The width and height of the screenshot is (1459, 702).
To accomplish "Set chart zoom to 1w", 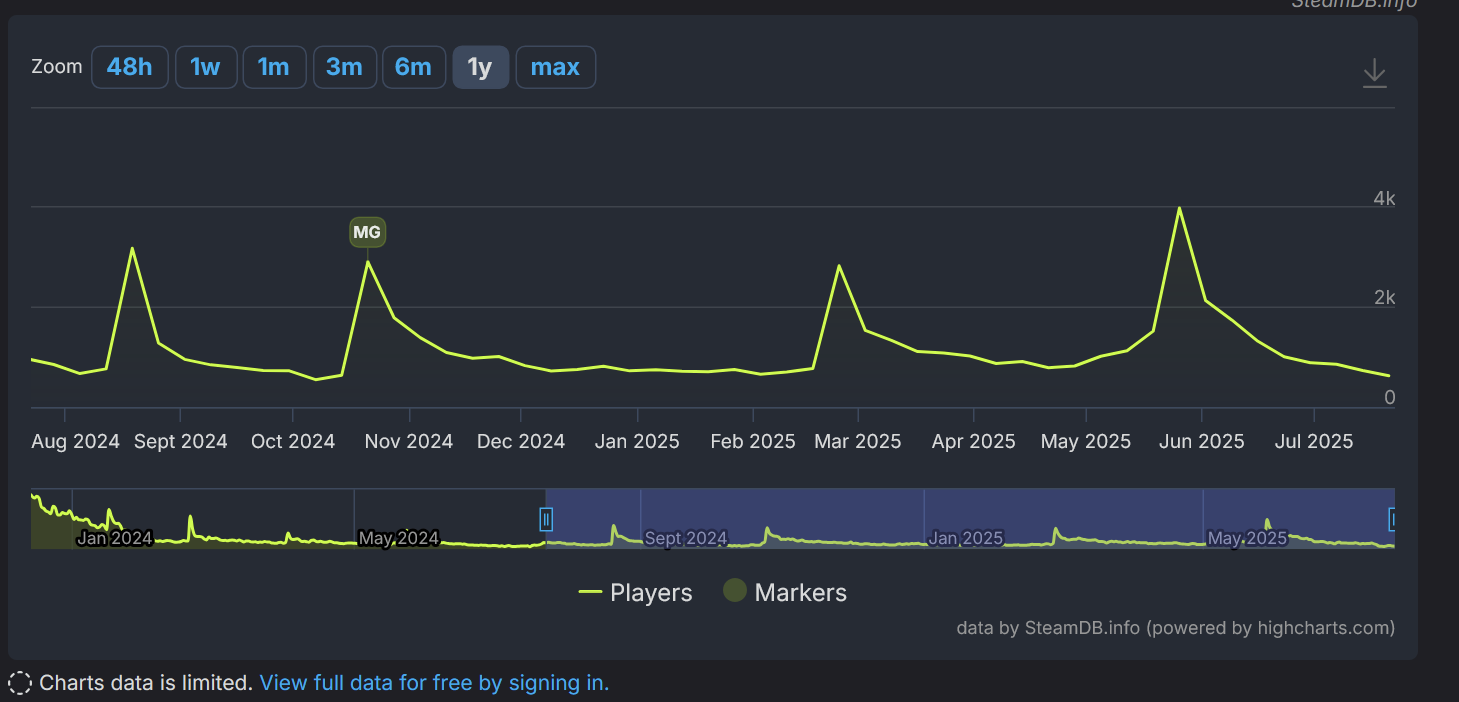I will coord(205,67).
